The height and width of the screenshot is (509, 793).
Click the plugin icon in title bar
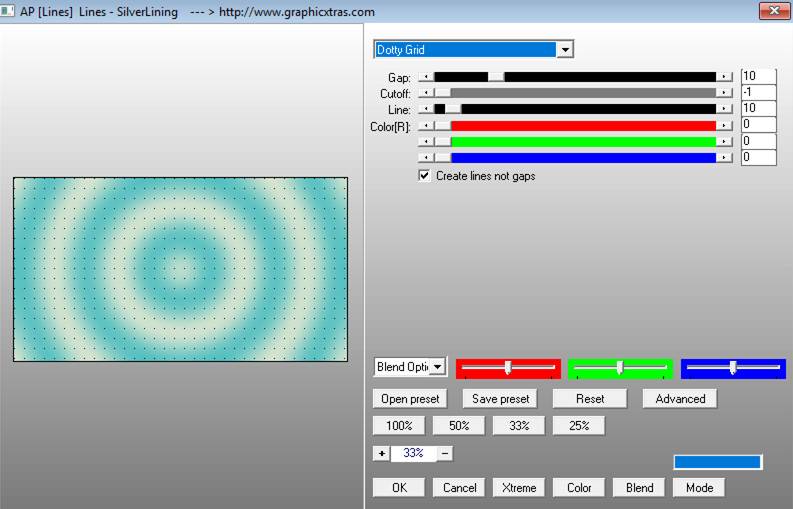[x=7, y=10]
